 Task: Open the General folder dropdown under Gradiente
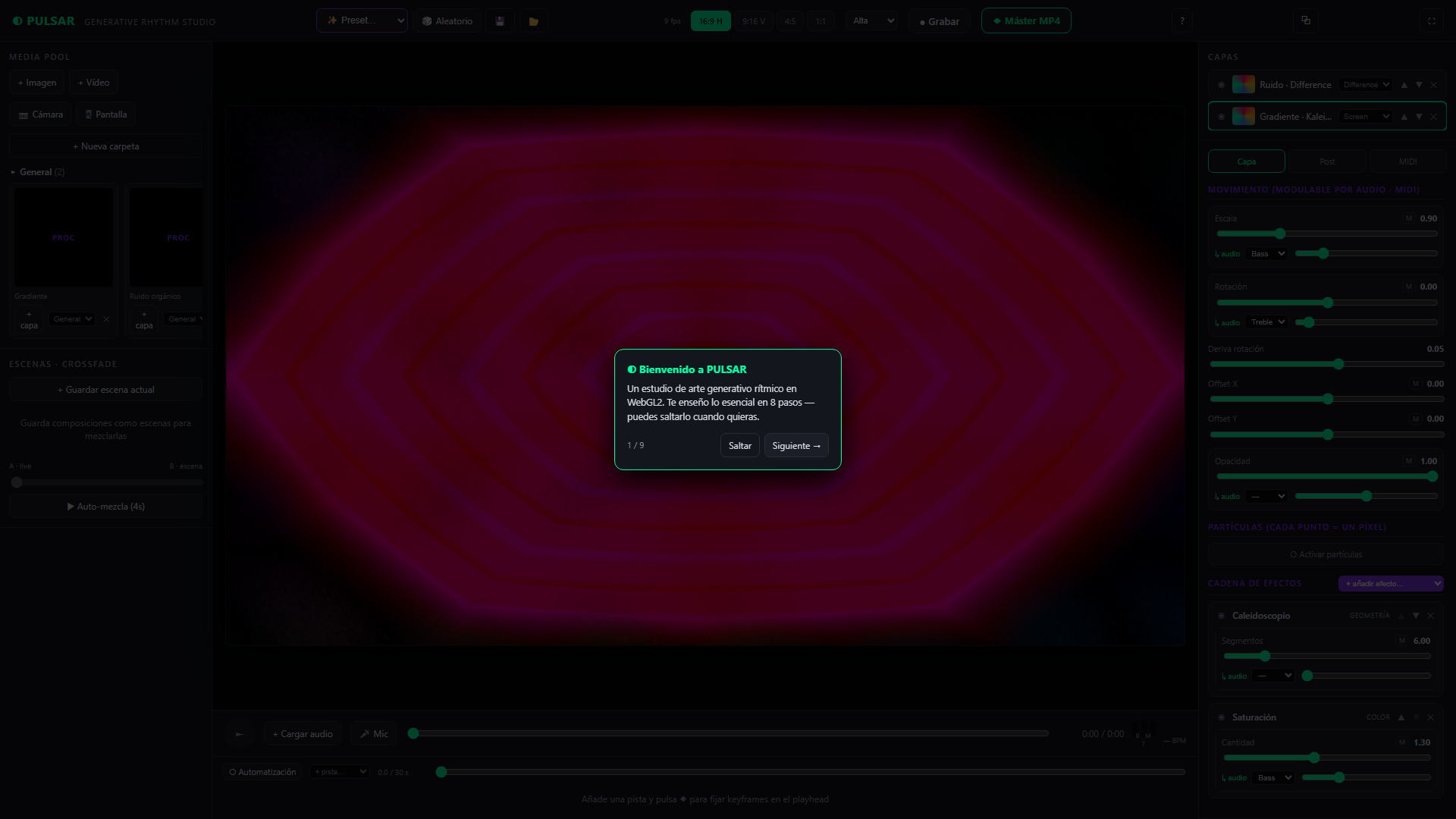pyautogui.click(x=72, y=319)
